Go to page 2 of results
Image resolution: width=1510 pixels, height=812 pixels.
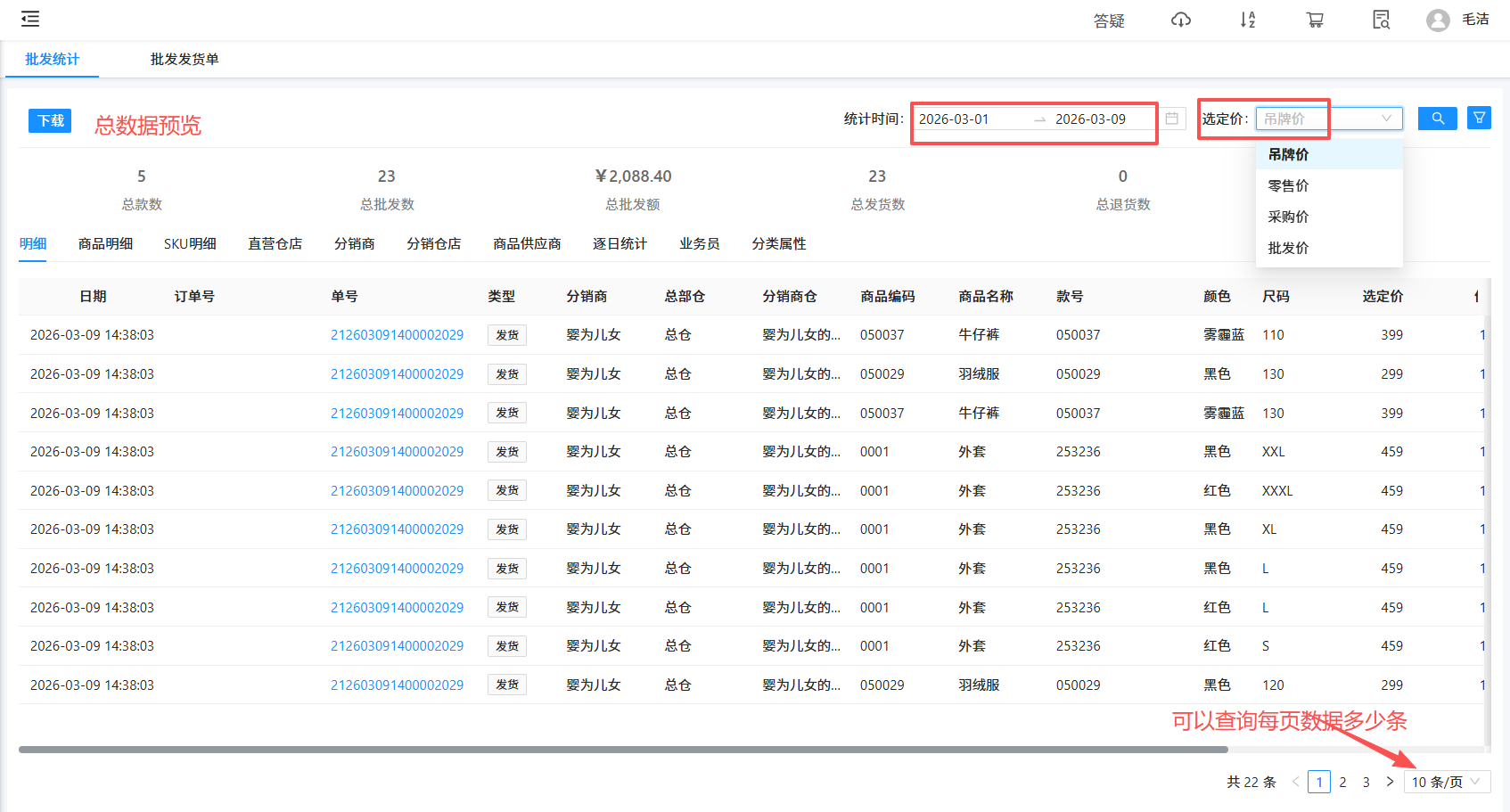(x=1342, y=782)
